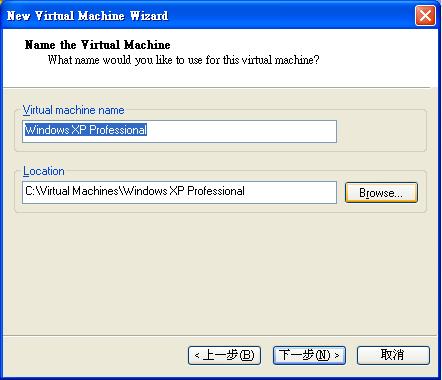Click the 'Virtual machine name' label
The image size is (442, 380).
pos(73,110)
